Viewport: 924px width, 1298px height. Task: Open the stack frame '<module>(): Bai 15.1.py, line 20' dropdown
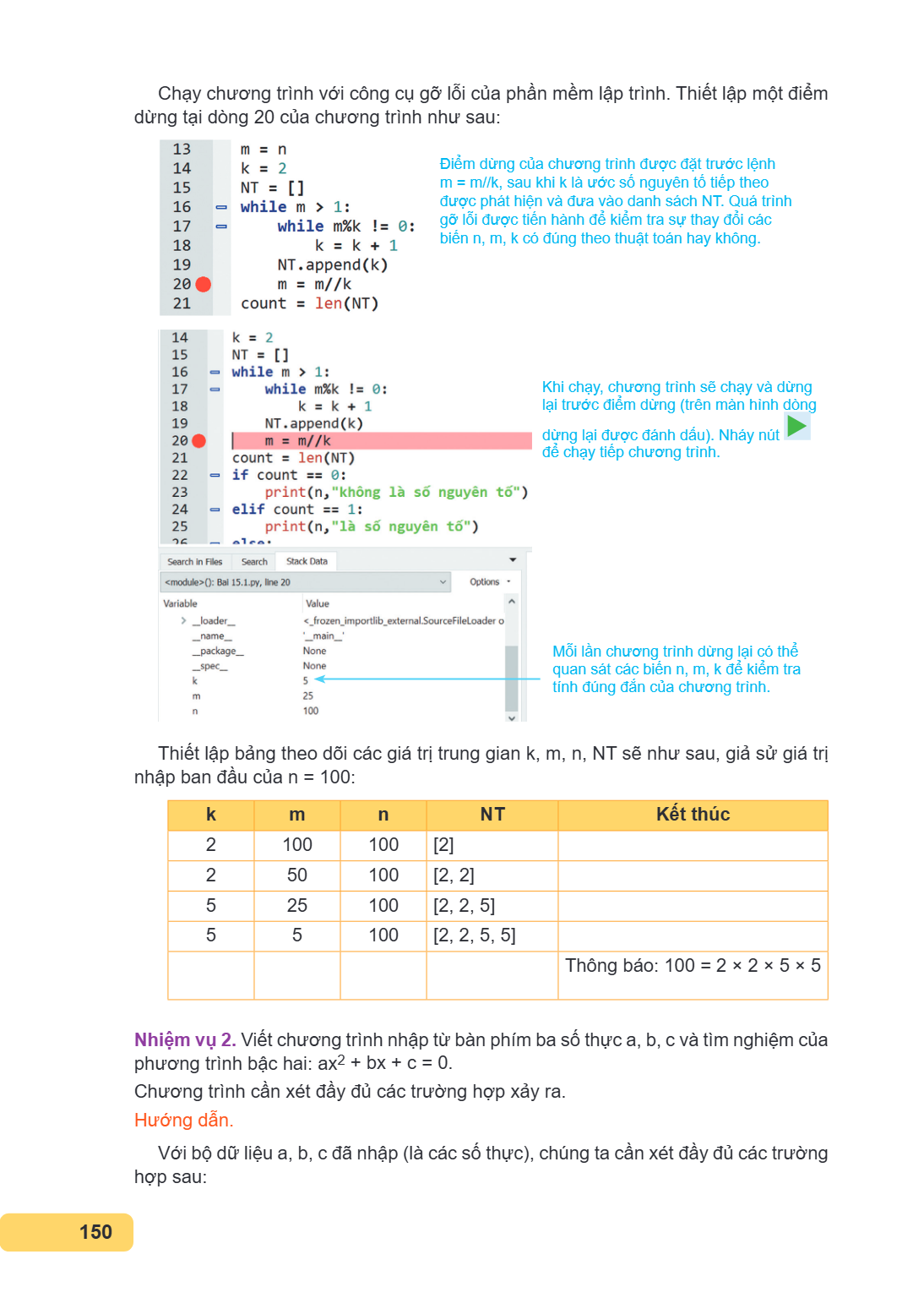click(x=307, y=582)
